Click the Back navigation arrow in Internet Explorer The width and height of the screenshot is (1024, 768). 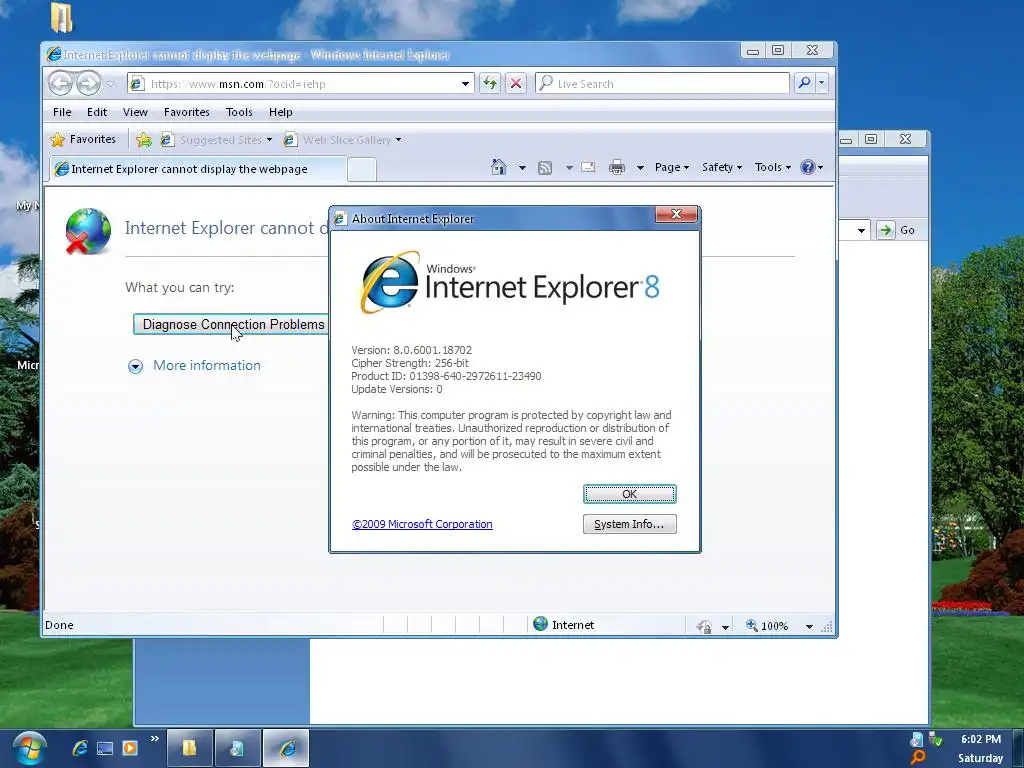pyautogui.click(x=61, y=84)
